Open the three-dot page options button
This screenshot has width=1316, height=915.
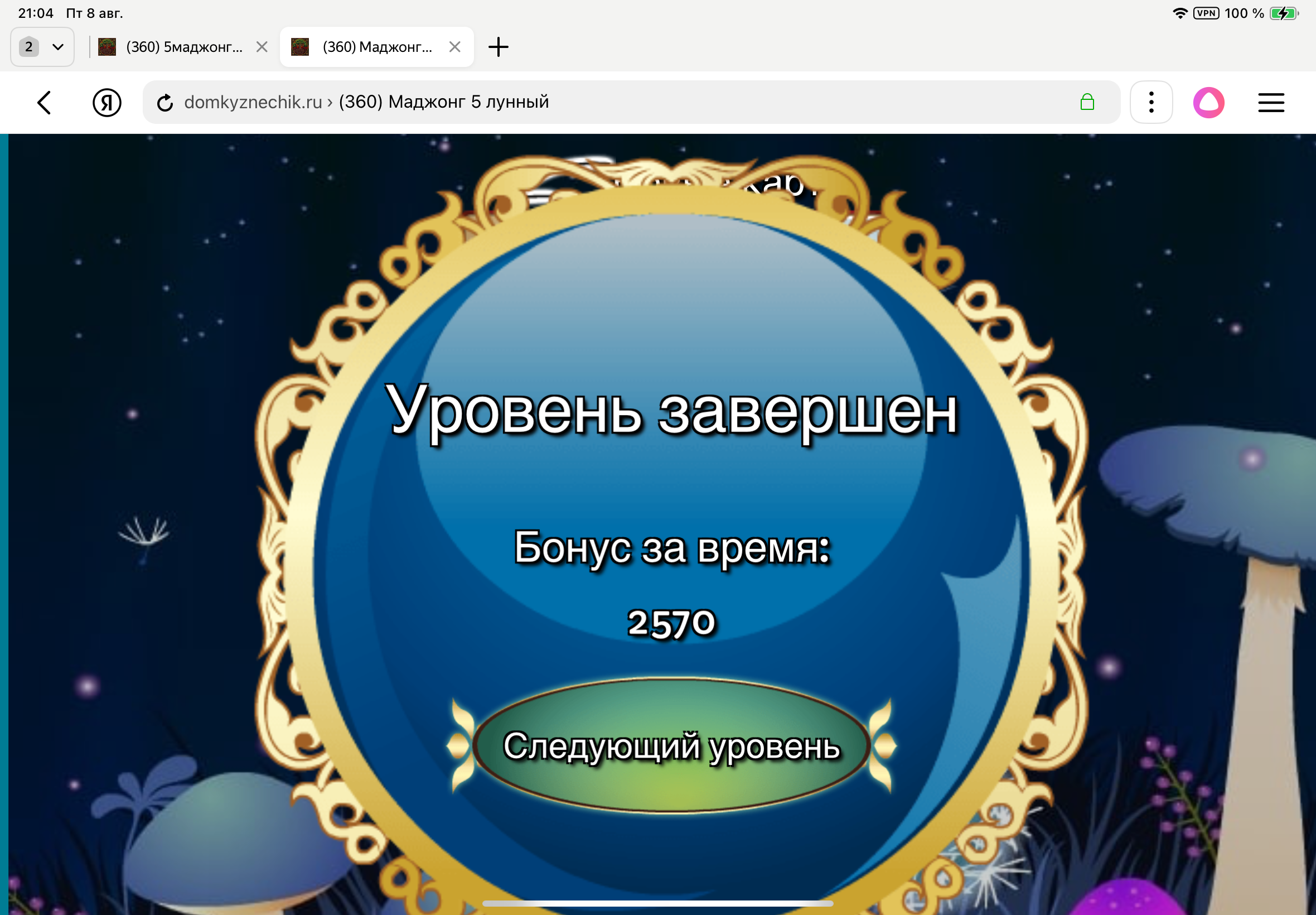pos(1151,102)
